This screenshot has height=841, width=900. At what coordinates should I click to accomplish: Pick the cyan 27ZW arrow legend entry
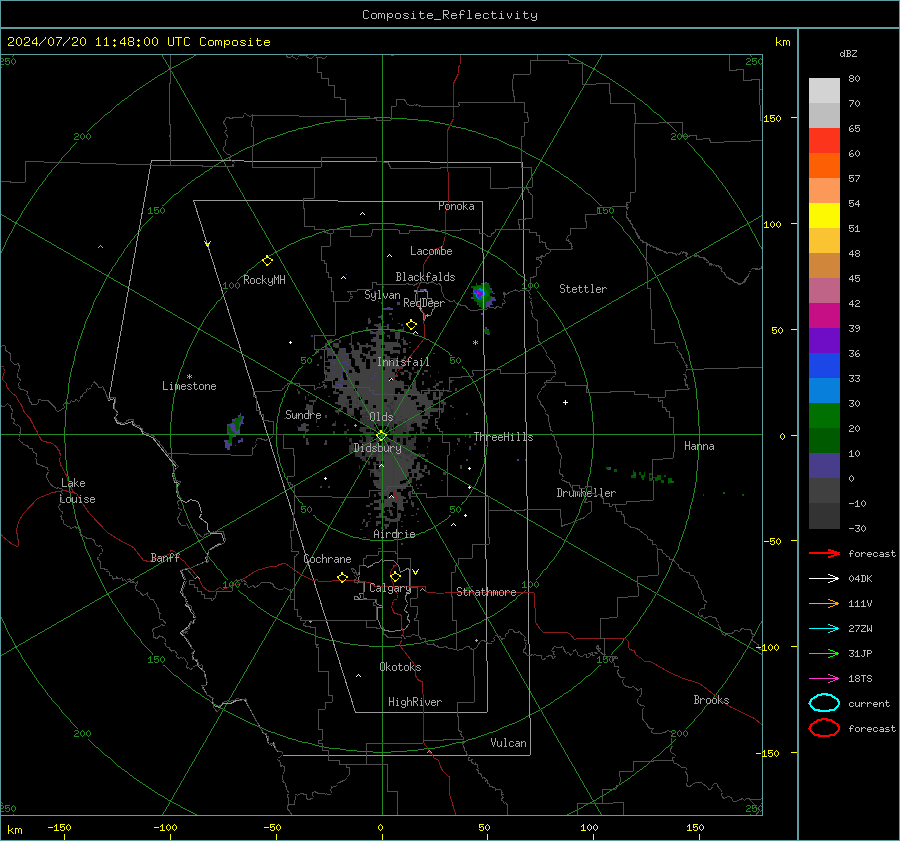pyautogui.click(x=824, y=629)
